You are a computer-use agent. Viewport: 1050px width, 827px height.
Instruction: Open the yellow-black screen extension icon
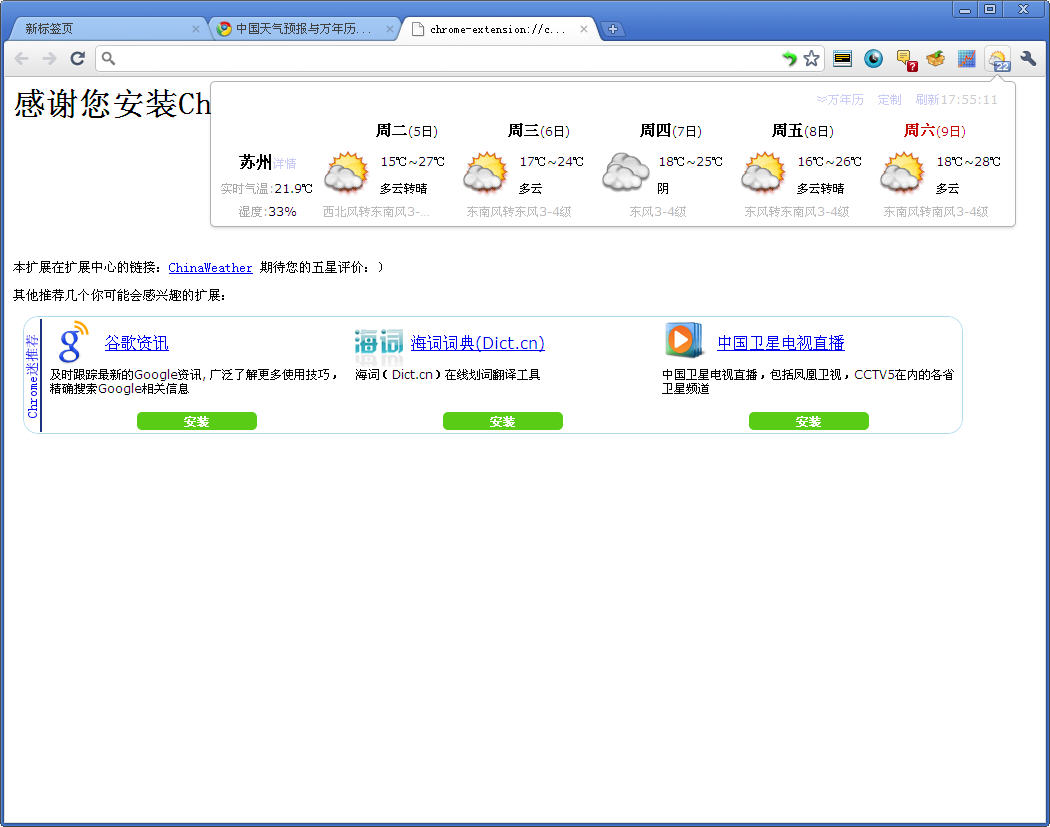click(842, 59)
